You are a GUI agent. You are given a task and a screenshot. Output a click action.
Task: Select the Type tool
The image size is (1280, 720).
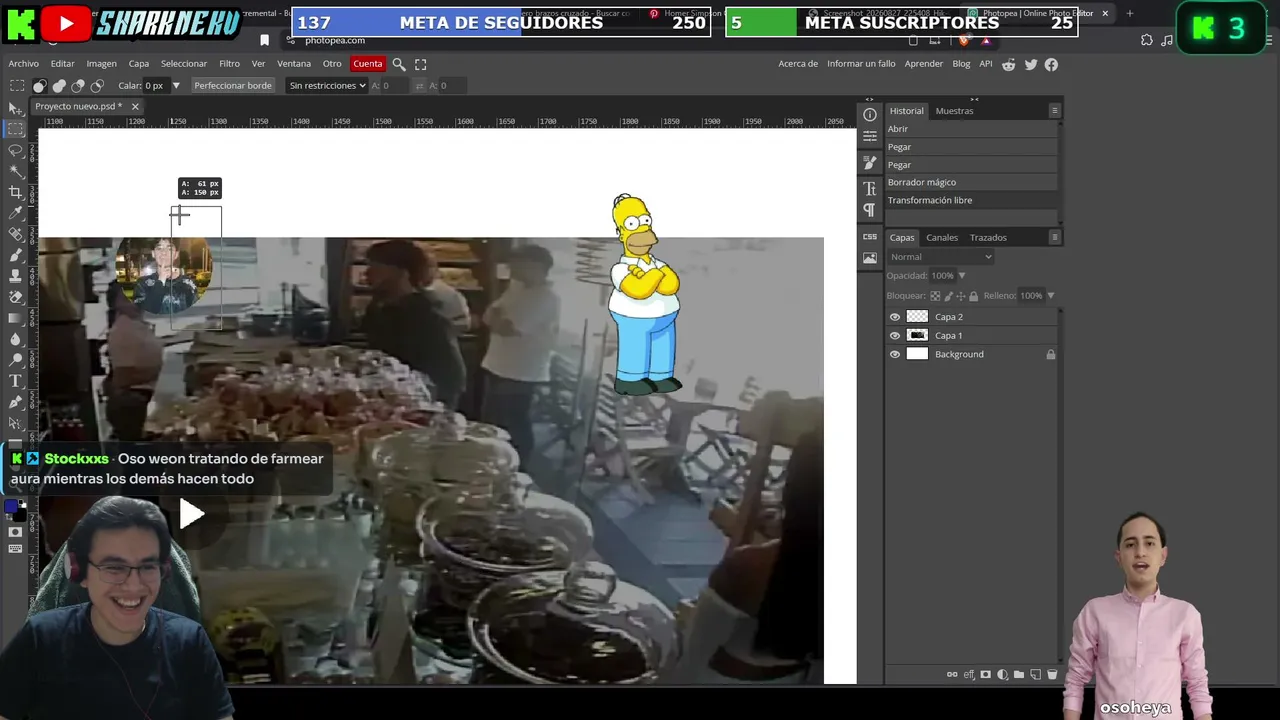(16, 381)
